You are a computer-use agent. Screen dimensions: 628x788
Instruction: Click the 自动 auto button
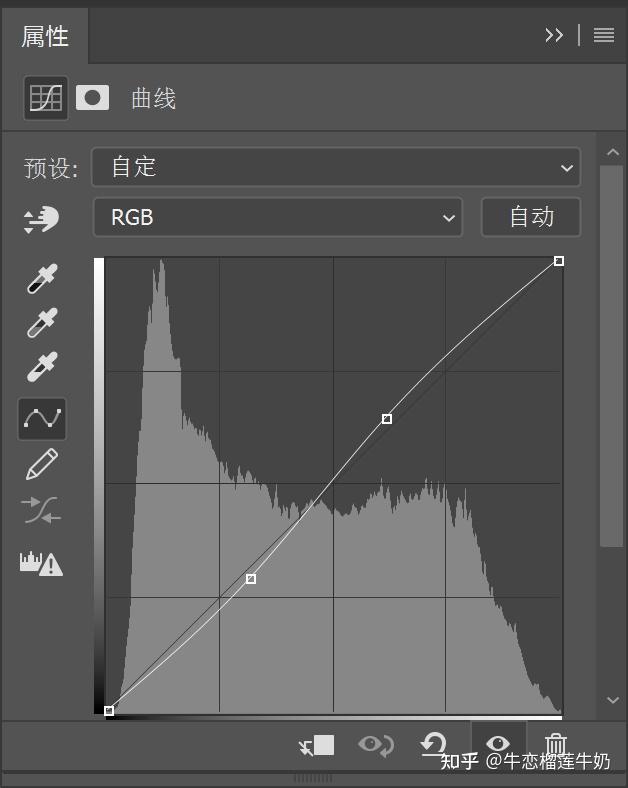point(531,217)
